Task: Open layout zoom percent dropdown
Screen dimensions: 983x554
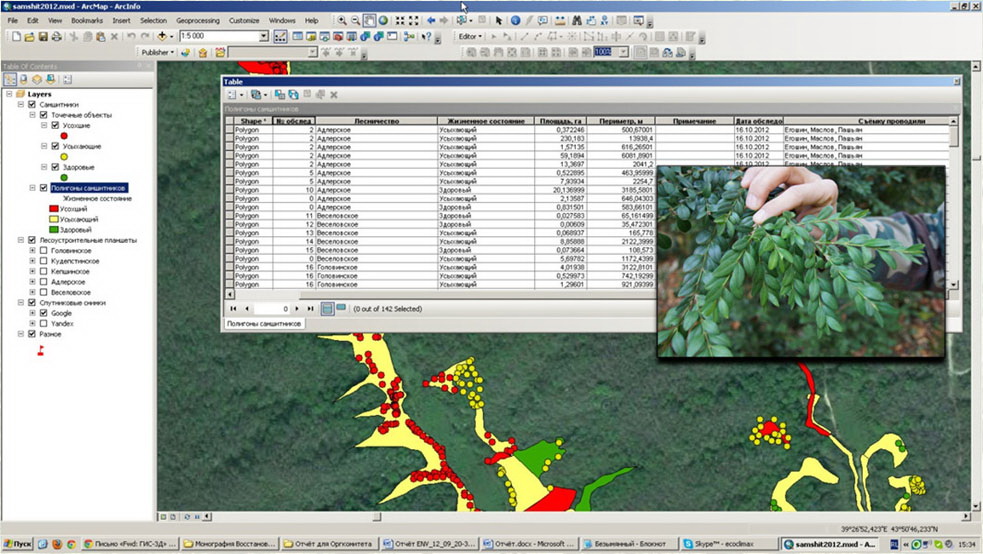Action: 624,52
